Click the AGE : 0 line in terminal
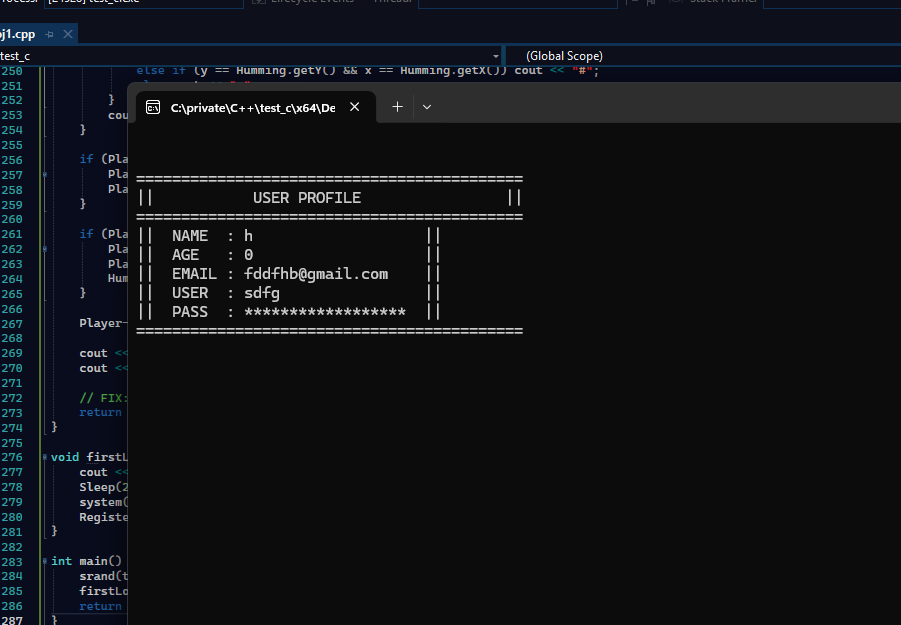Screen dimensions: 901x625 pos(212,255)
